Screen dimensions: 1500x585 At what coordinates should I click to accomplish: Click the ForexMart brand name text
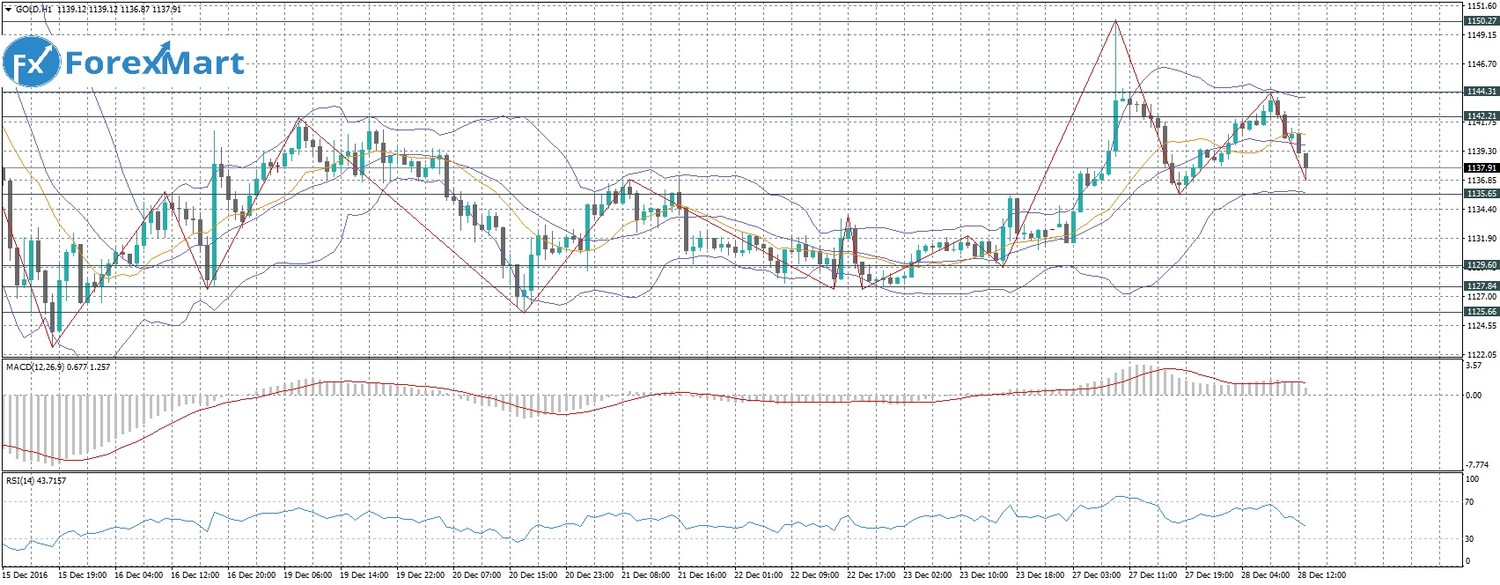tap(155, 64)
